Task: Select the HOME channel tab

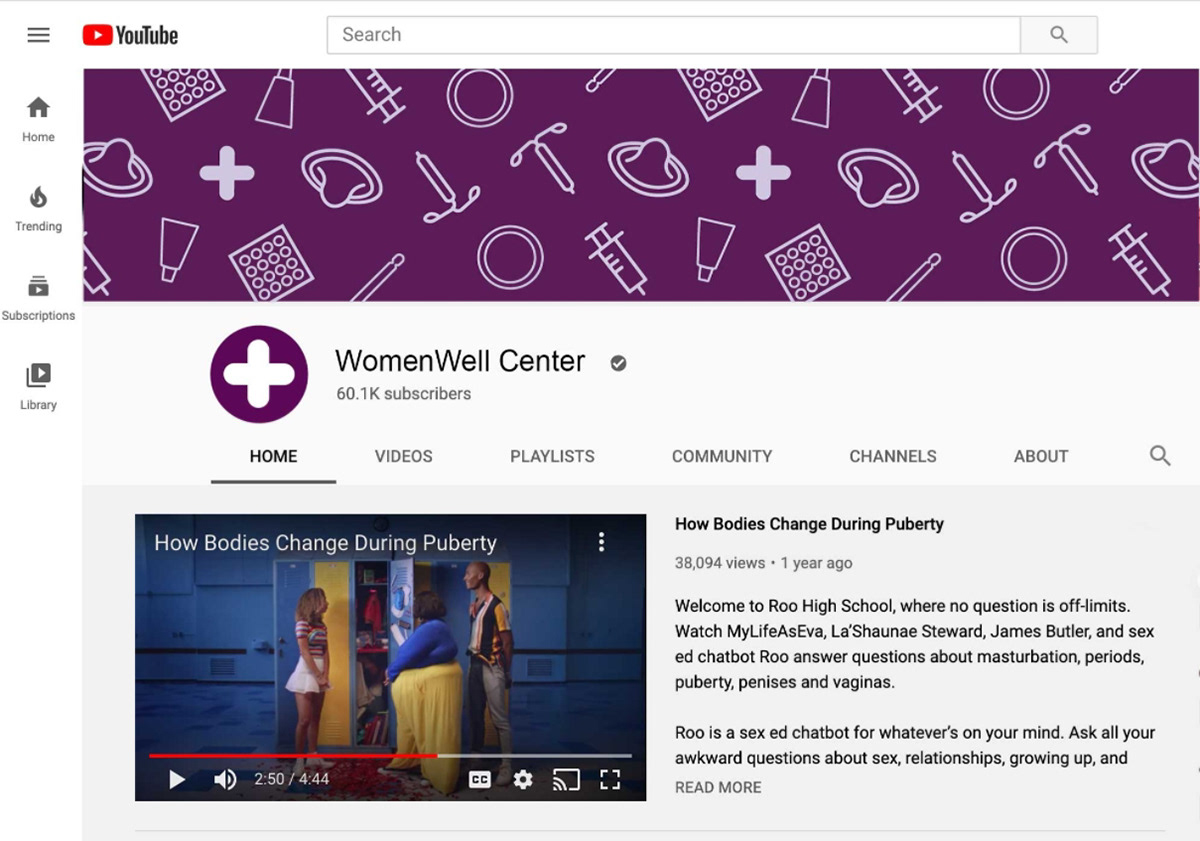Action: [273, 456]
